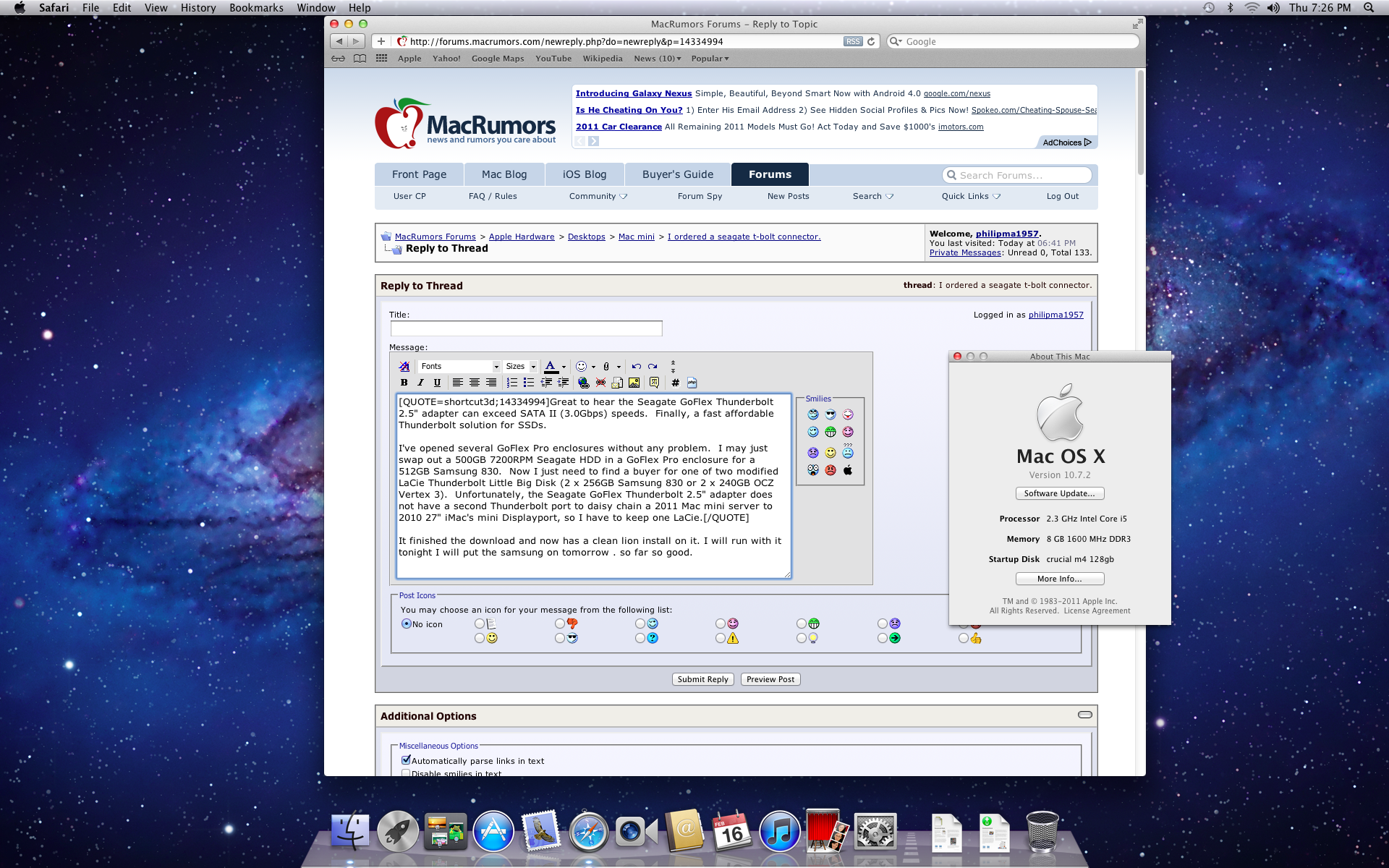Align message text right
1389x868 pixels.
(x=491, y=383)
